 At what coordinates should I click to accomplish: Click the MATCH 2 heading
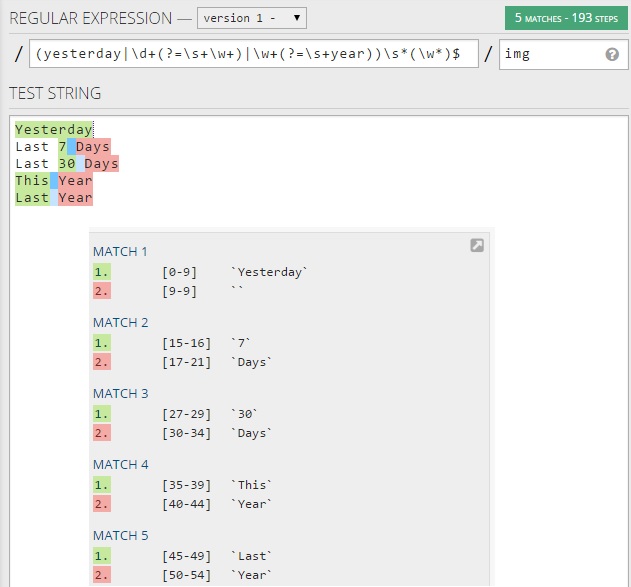(x=120, y=322)
